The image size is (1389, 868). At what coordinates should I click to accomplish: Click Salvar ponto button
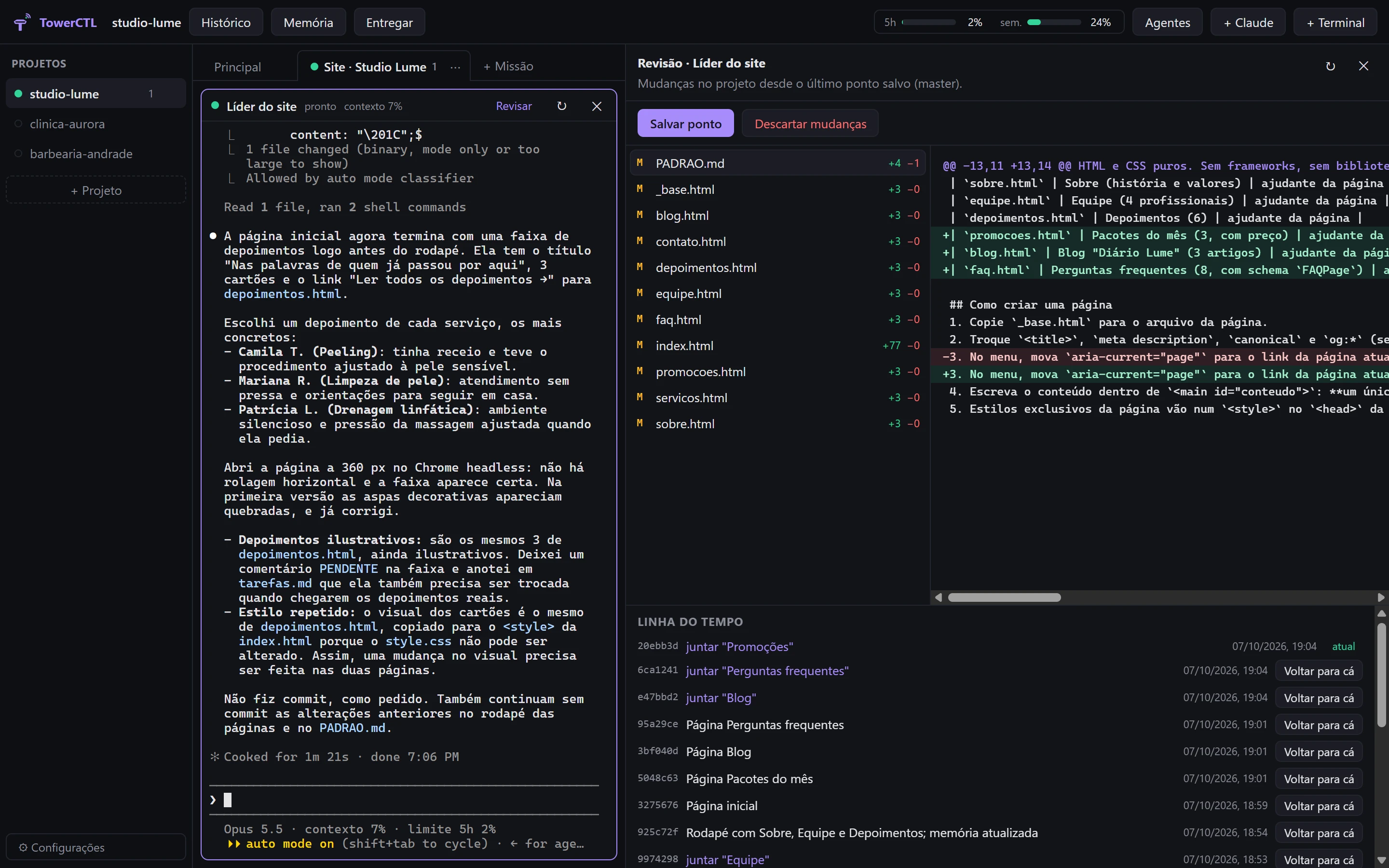coord(685,123)
